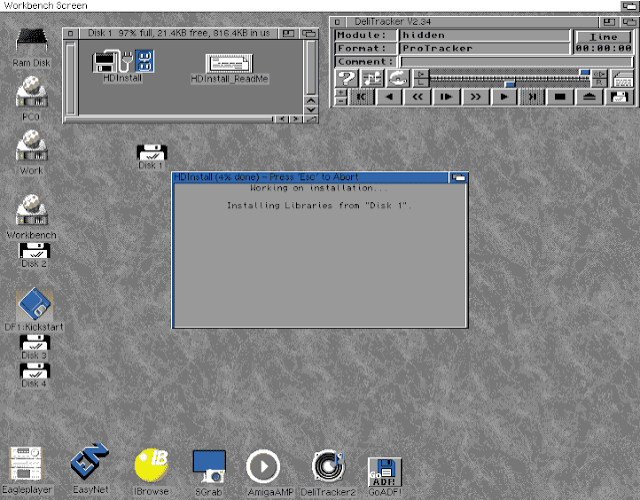Click the Workbench Screen title bar
This screenshot has height=500, width=640.
point(320,6)
